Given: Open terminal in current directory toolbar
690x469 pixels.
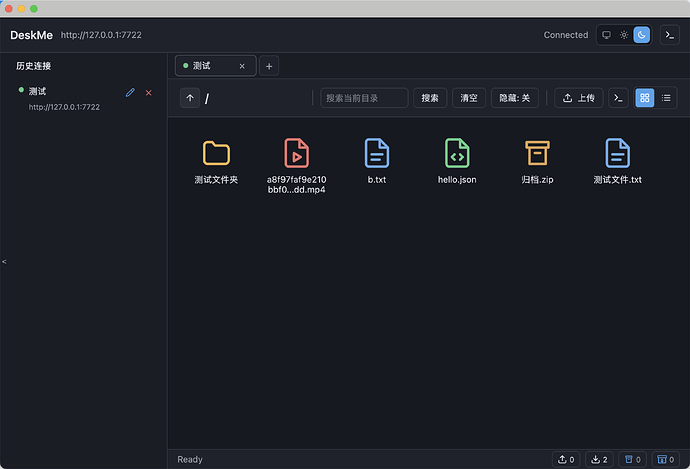Looking at the screenshot, I should 618,98.
